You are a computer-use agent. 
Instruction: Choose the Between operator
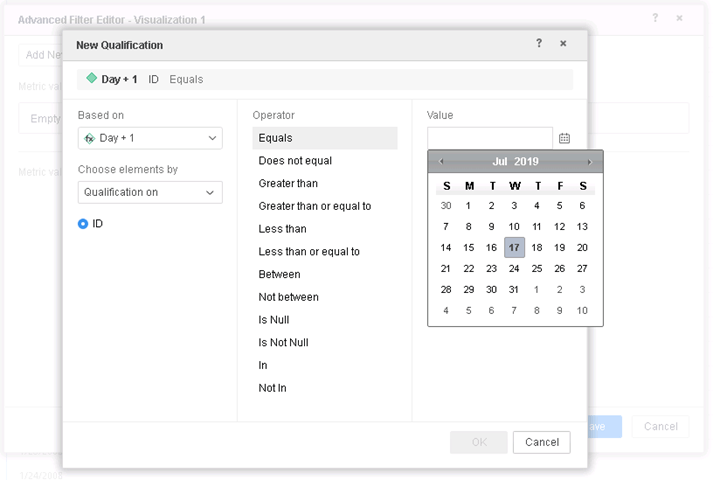(279, 275)
